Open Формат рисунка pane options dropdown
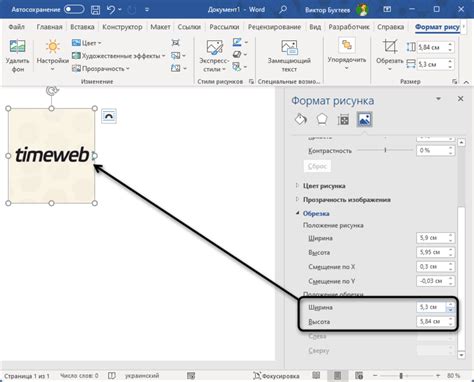Image resolution: width=474 pixels, height=382 pixels. [439, 99]
